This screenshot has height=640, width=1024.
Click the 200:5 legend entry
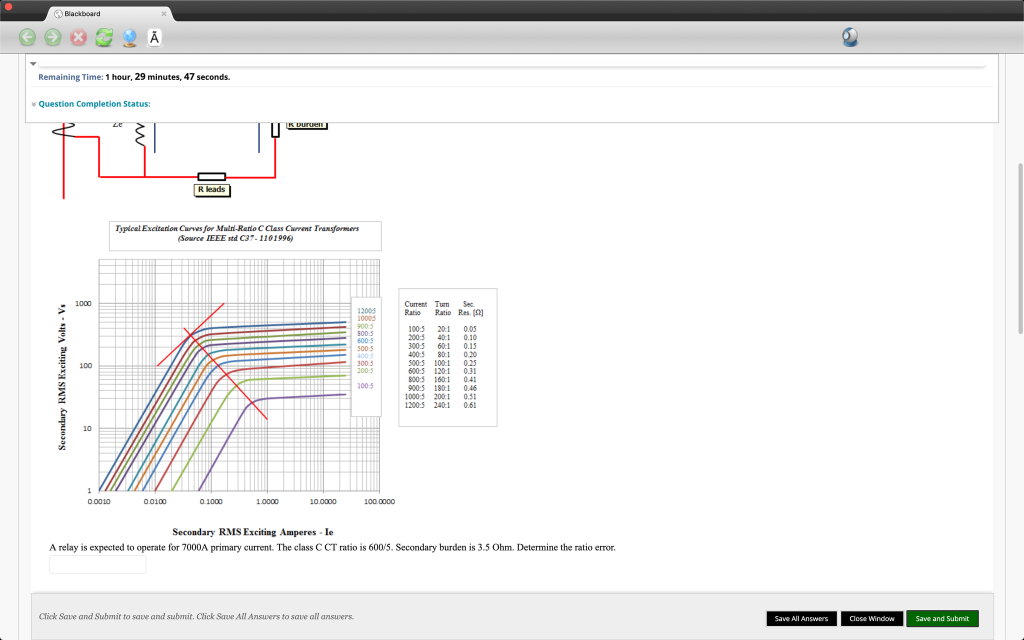coord(365,371)
